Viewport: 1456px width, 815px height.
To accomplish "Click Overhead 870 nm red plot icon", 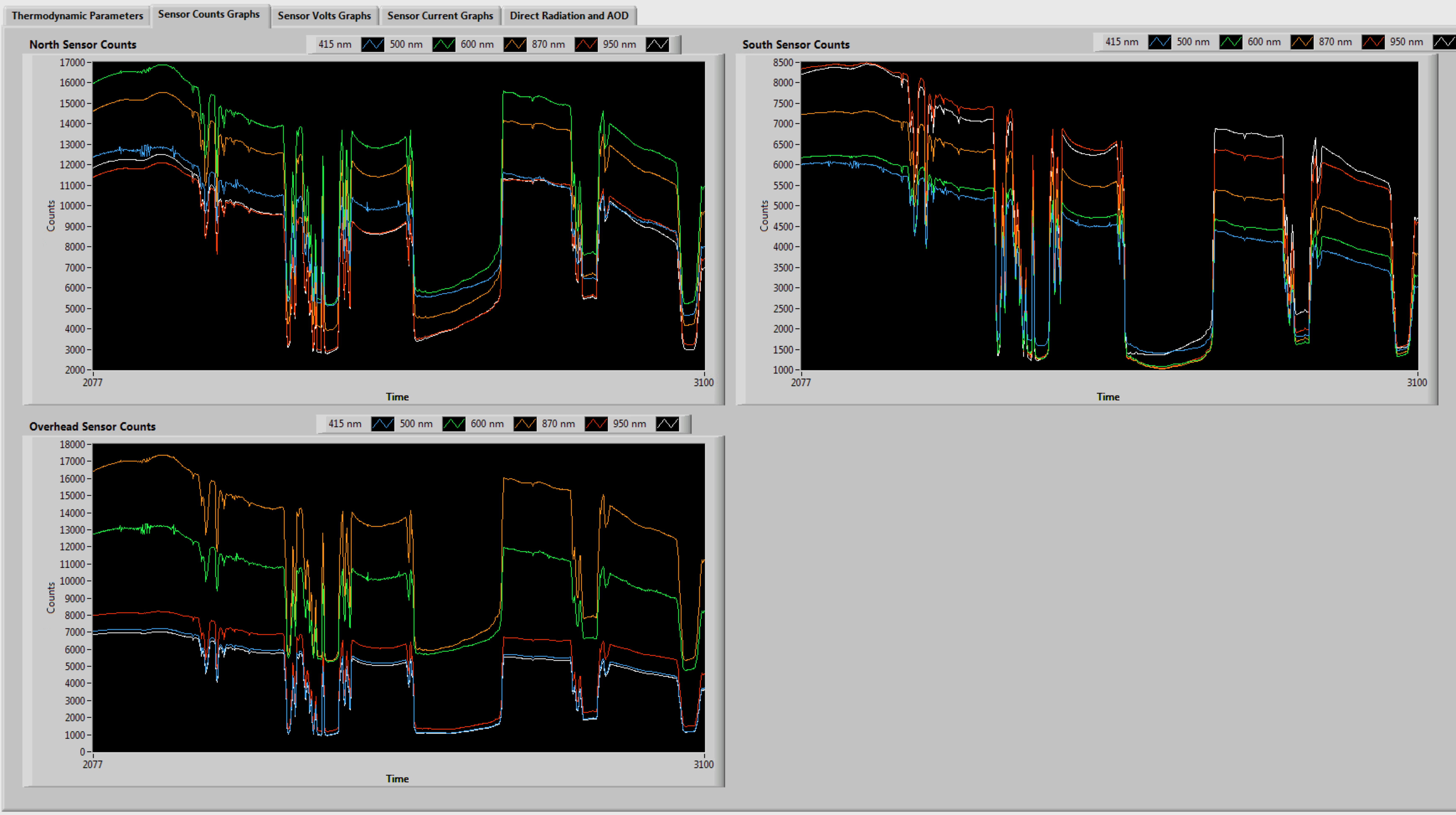I will point(596,424).
